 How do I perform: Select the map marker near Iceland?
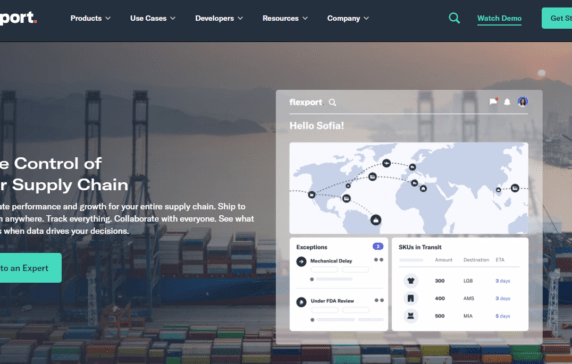[387, 163]
